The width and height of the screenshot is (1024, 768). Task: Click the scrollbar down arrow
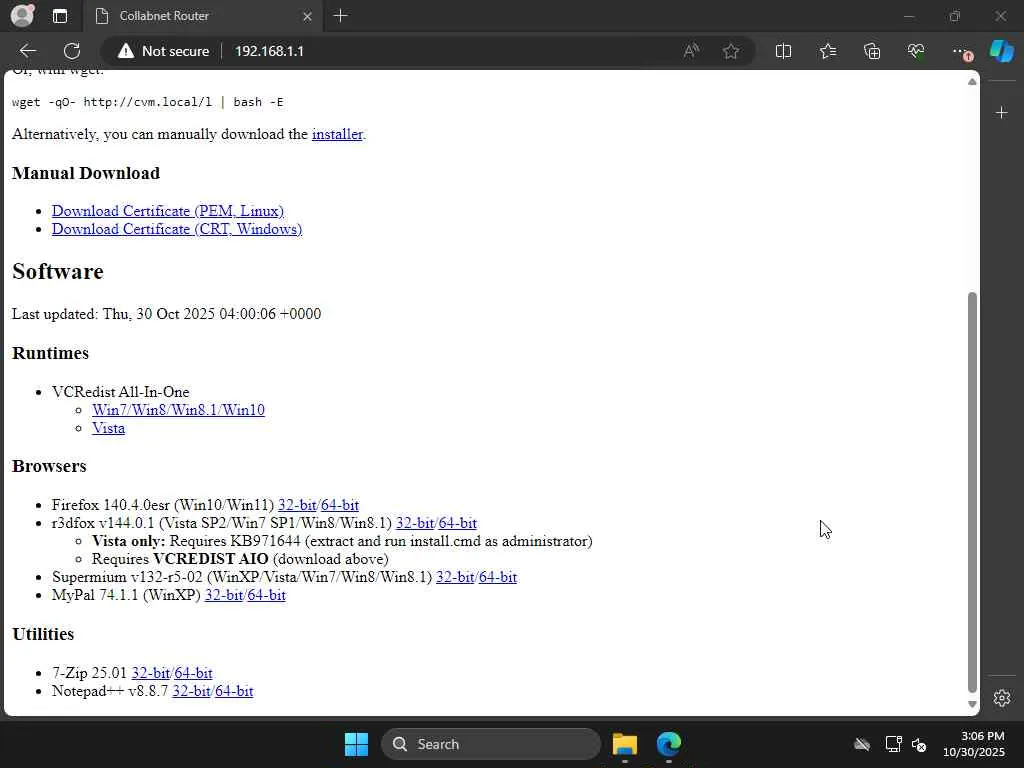pos(972,704)
